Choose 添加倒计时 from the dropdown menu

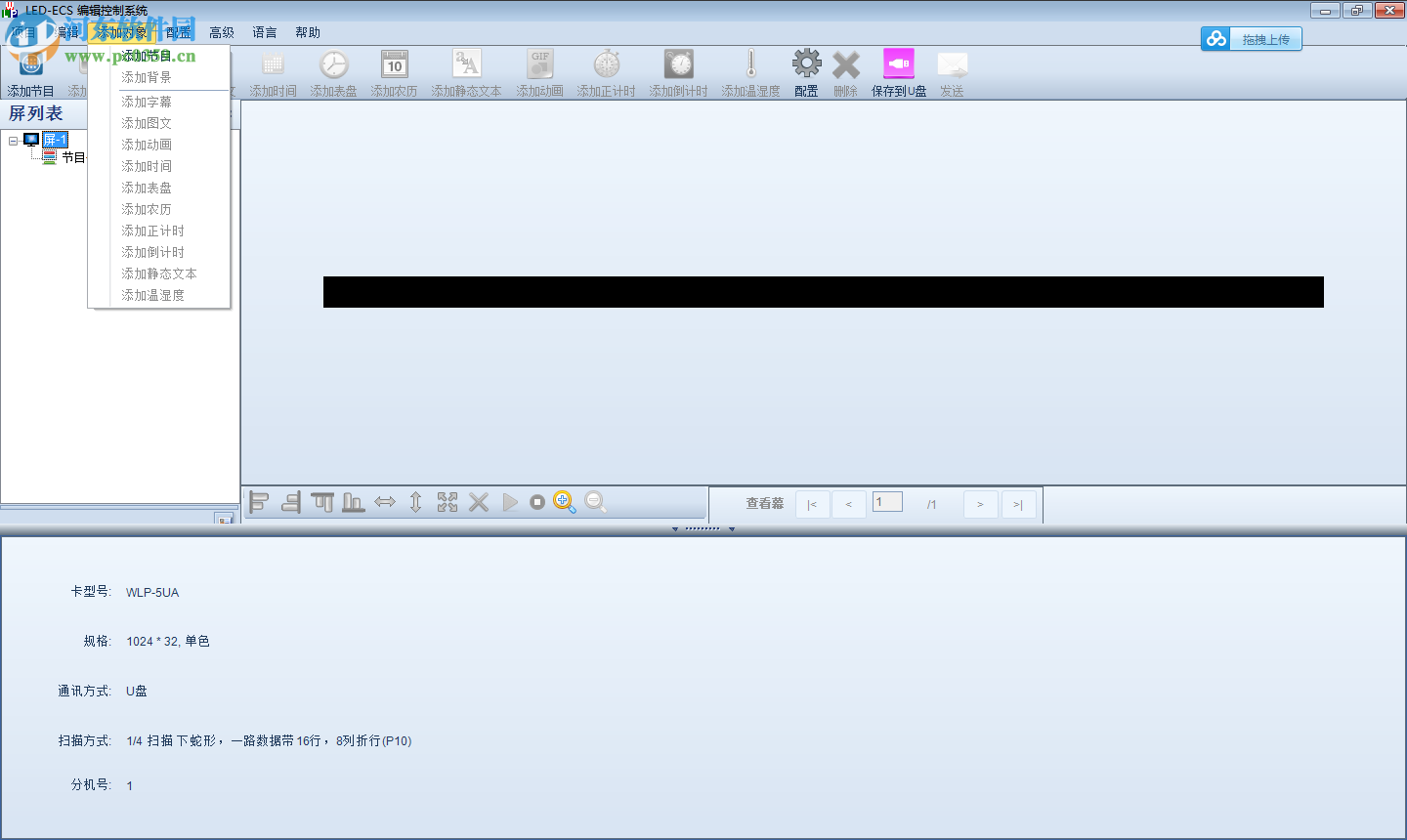point(159,252)
